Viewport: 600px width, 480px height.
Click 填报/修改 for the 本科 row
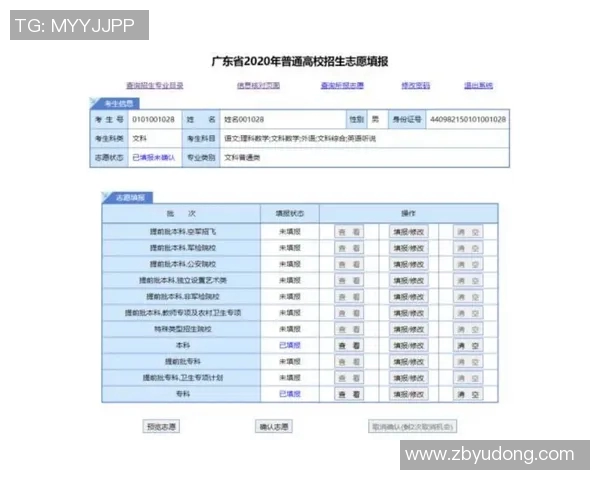click(x=409, y=346)
